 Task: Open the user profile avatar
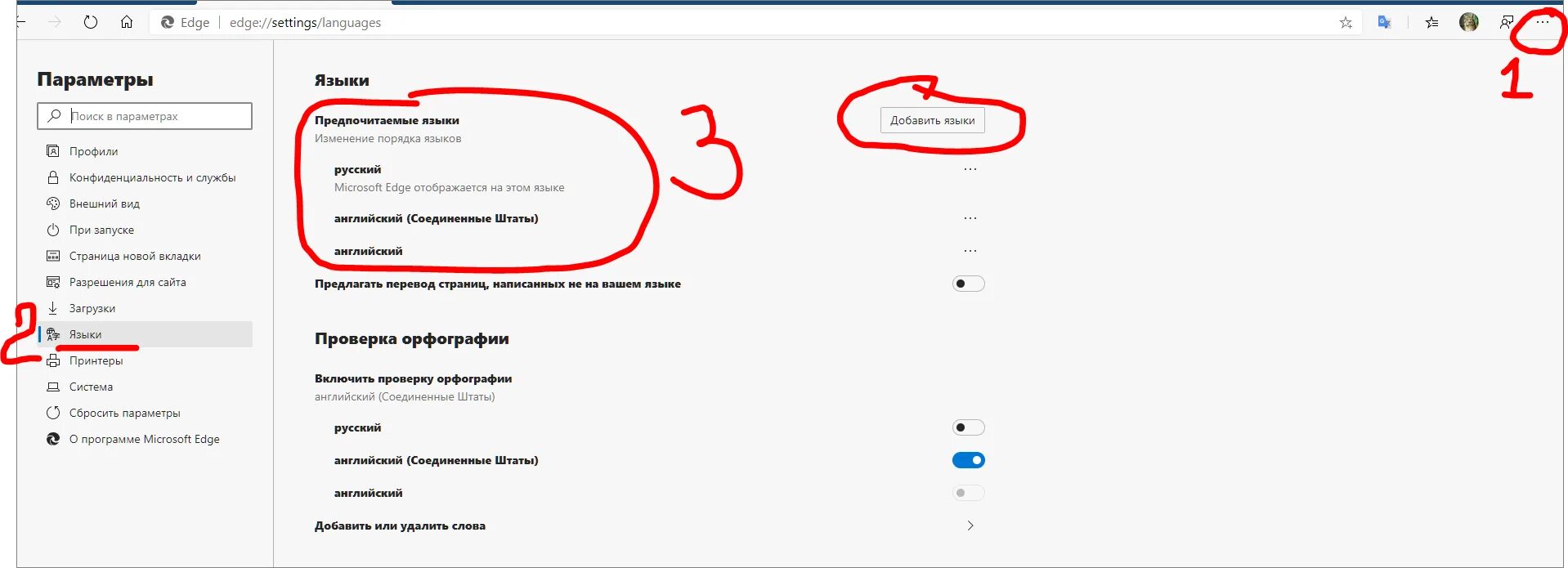pyautogui.click(x=1469, y=22)
